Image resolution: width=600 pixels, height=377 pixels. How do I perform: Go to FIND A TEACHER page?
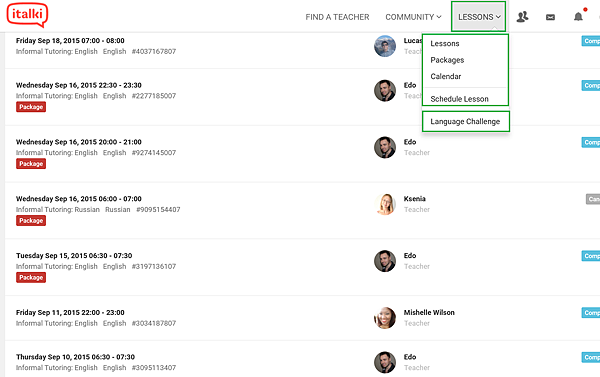(337, 17)
